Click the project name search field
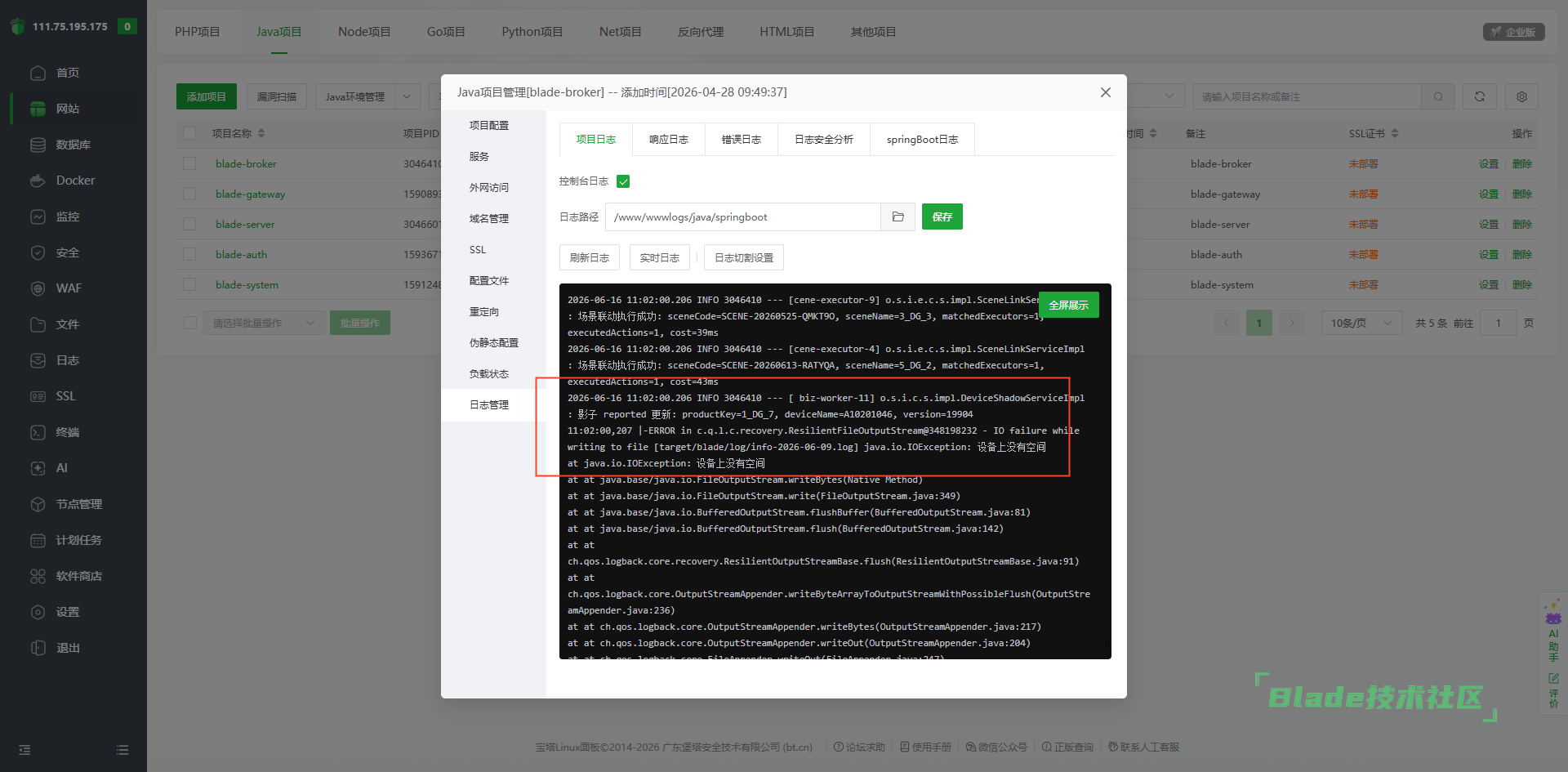This screenshot has width=1568, height=772. point(1307,96)
